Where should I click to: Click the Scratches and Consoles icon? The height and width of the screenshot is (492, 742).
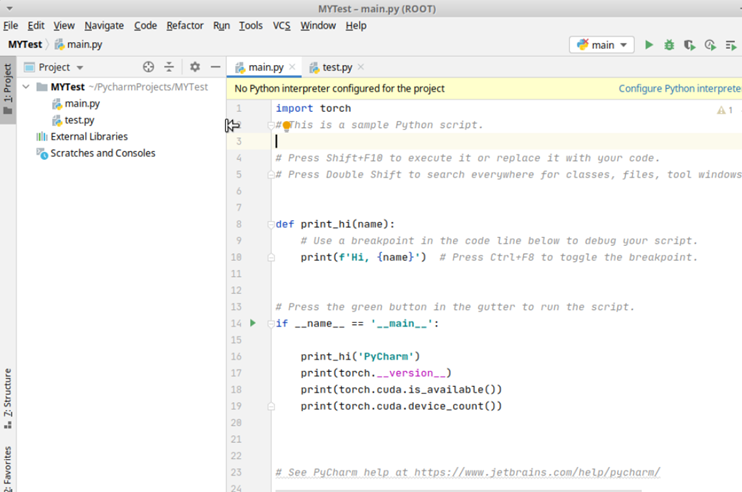click(42, 153)
